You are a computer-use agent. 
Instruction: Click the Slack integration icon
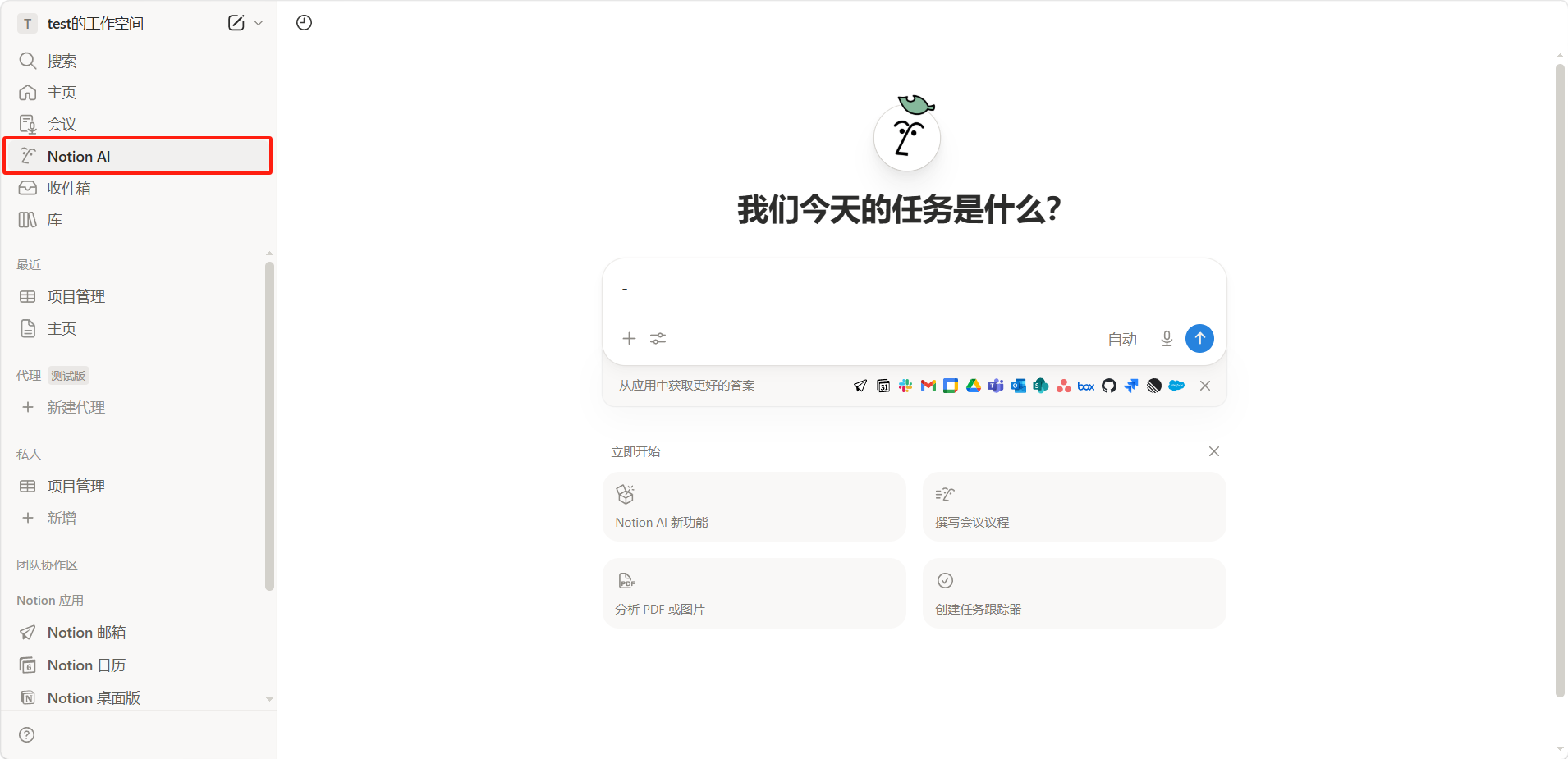point(905,386)
